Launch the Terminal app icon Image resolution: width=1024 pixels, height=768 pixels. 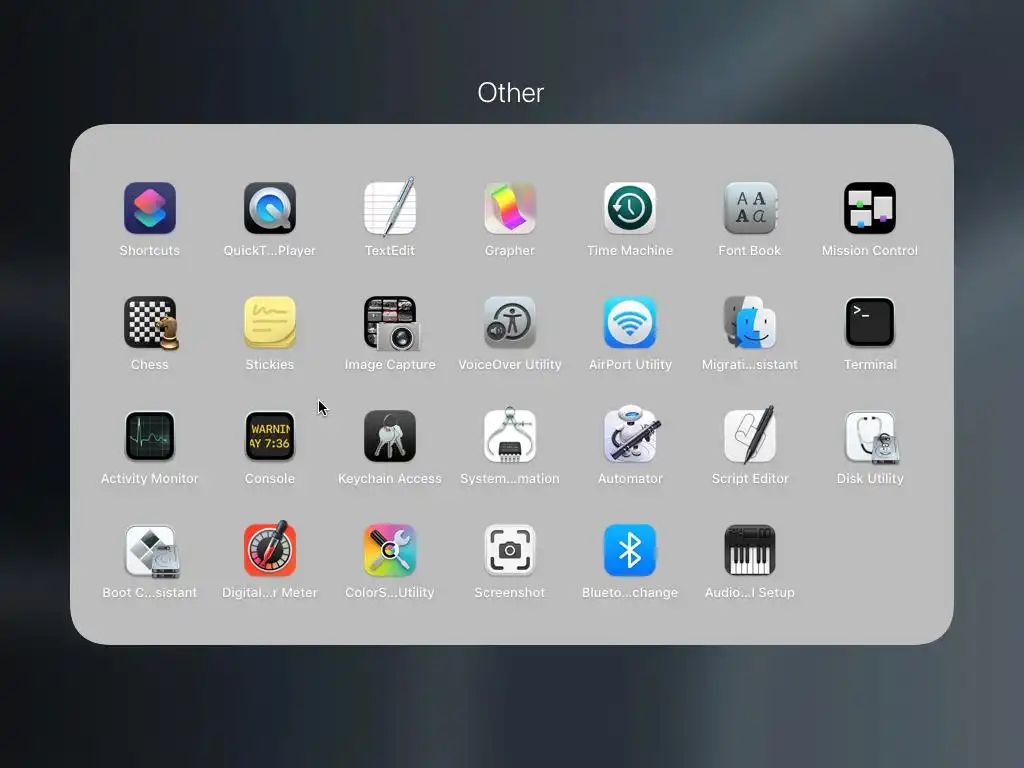pyautogui.click(x=870, y=323)
